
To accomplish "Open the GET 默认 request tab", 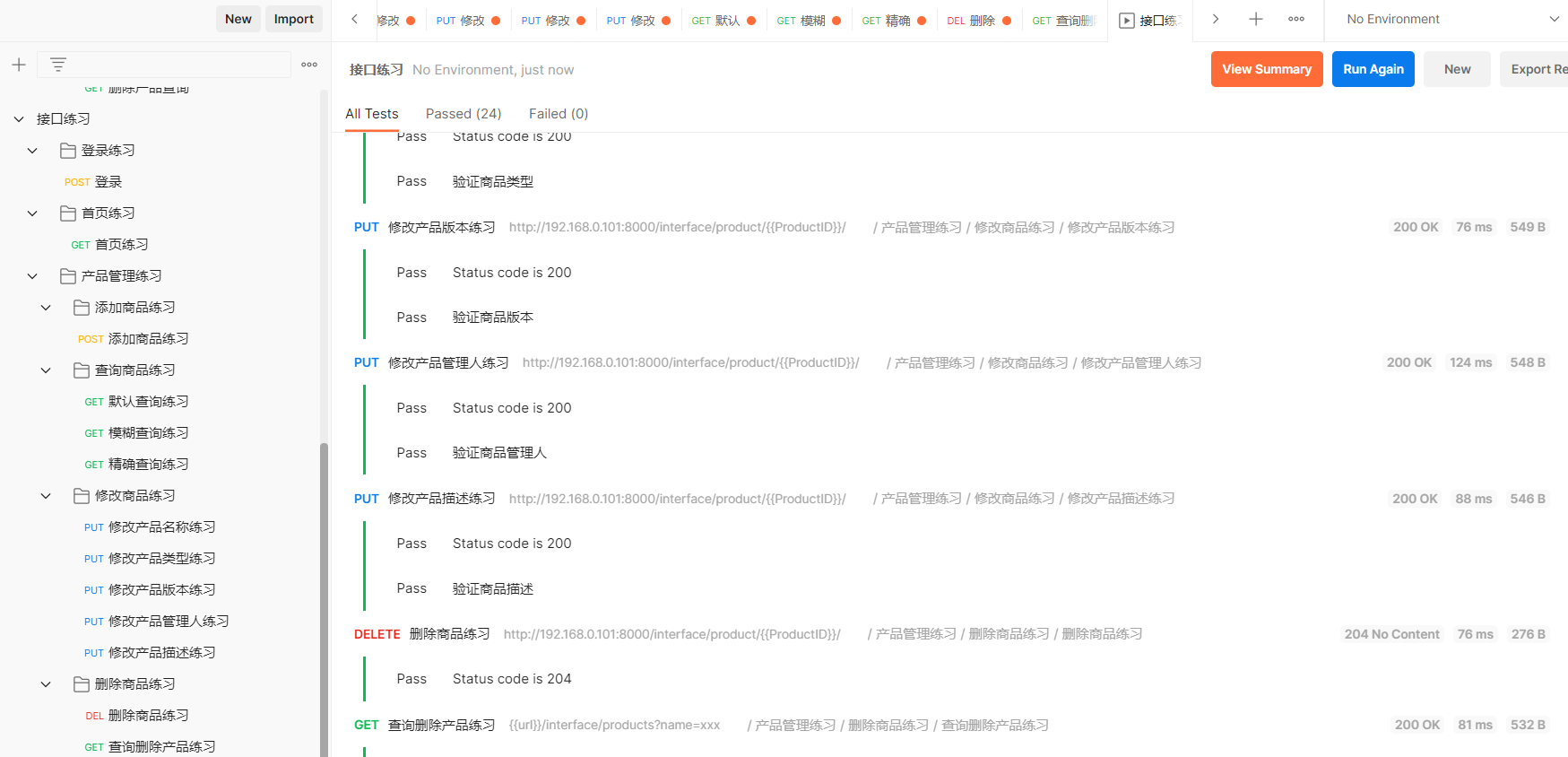I will coord(723,21).
